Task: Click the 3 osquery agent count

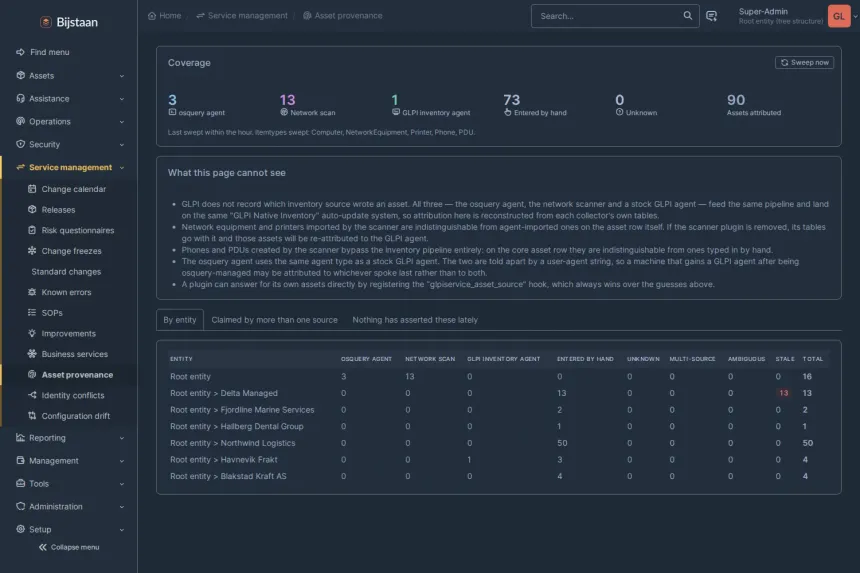Action: (x=172, y=100)
